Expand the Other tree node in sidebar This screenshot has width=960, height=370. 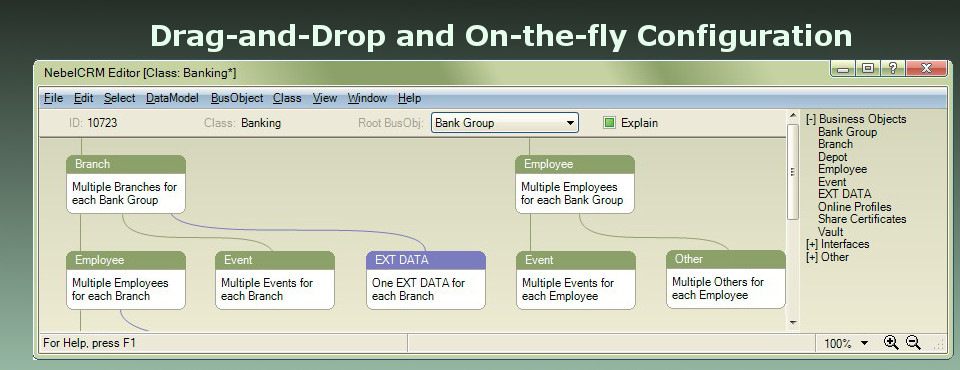812,257
